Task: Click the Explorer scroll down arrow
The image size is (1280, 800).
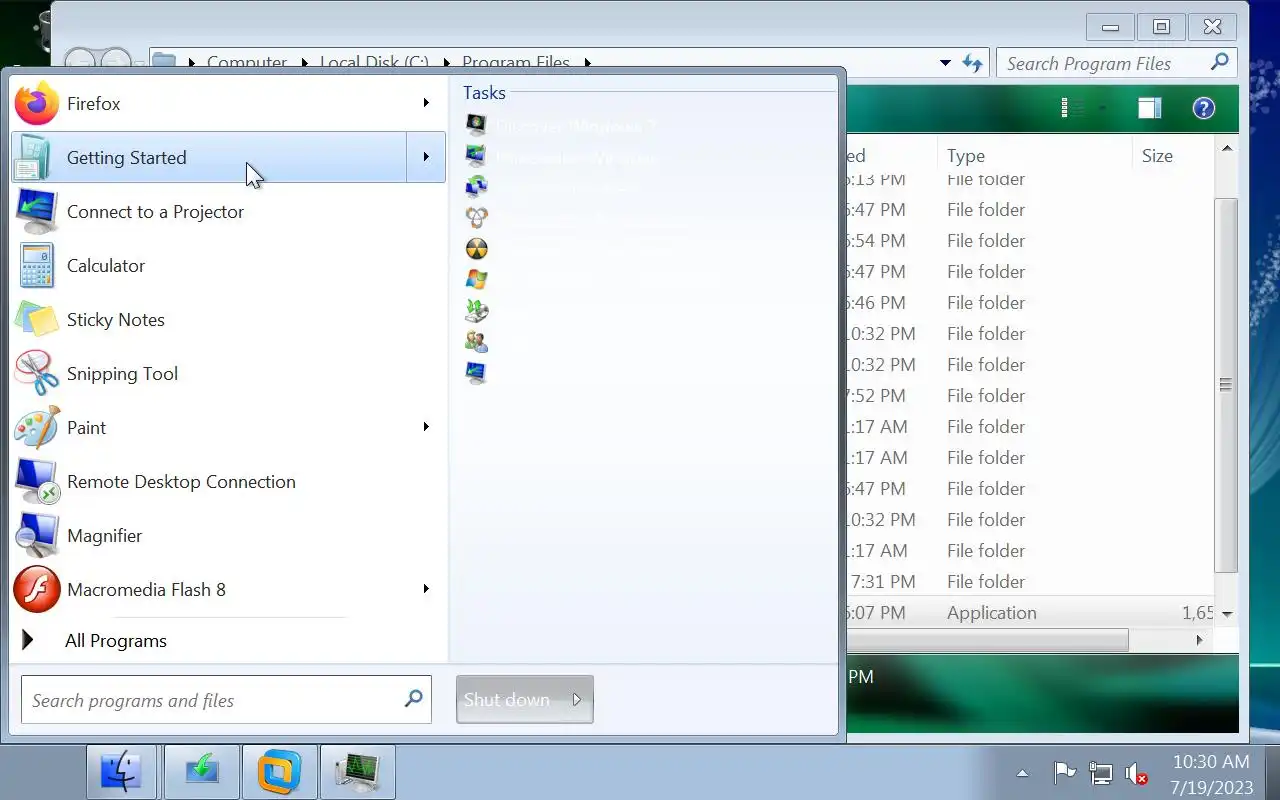Action: (x=1227, y=614)
